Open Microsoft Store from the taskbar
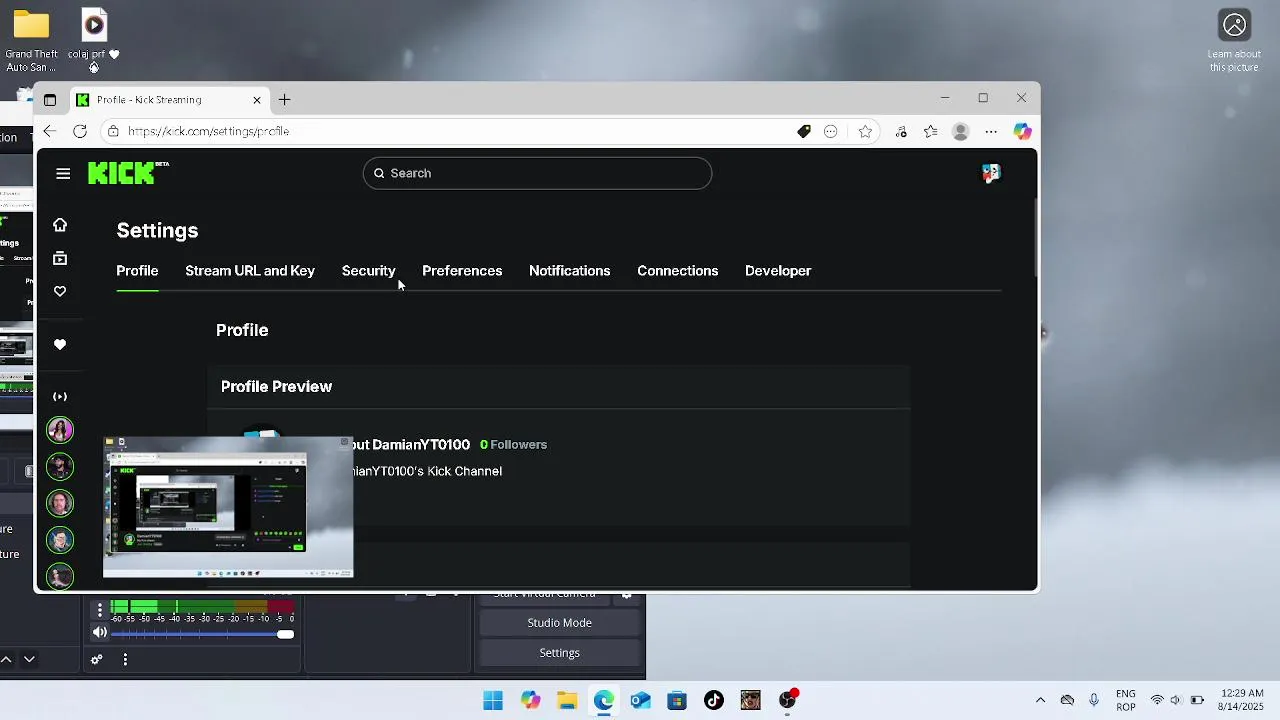This screenshot has height=720, width=1280. point(677,700)
